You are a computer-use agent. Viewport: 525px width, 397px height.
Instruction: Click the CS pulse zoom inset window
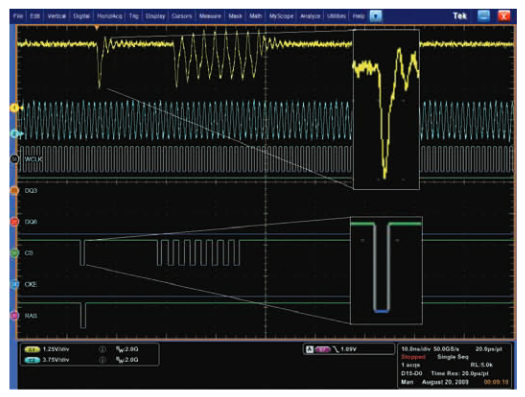coord(386,270)
